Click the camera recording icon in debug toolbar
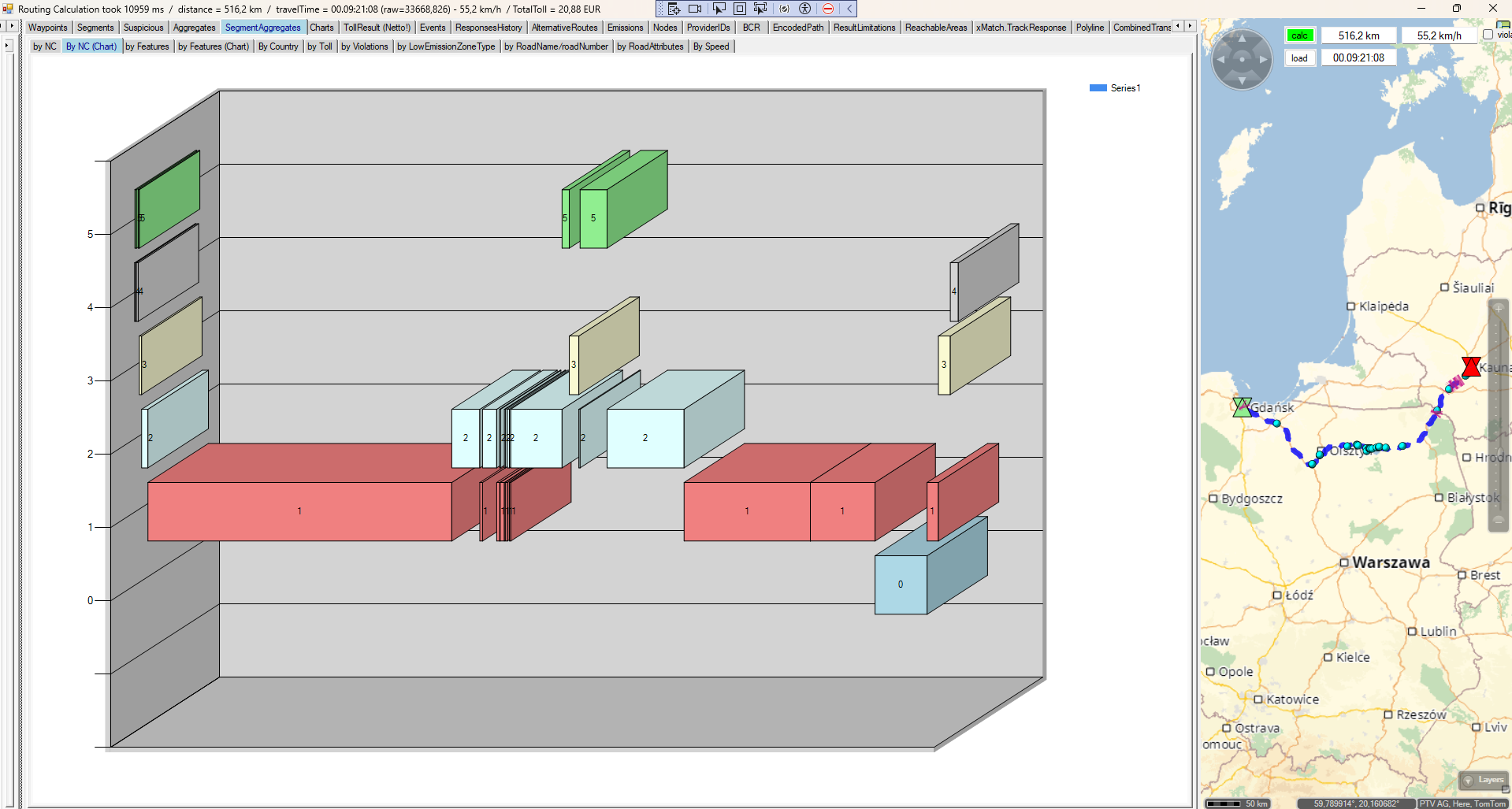This screenshot has height=809, width=1512. 695,9
